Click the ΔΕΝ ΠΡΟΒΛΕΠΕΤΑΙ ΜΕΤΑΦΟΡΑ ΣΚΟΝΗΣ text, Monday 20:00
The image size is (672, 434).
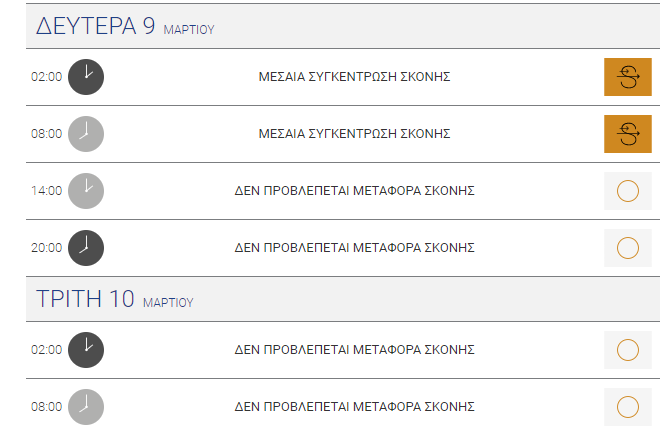click(354, 248)
